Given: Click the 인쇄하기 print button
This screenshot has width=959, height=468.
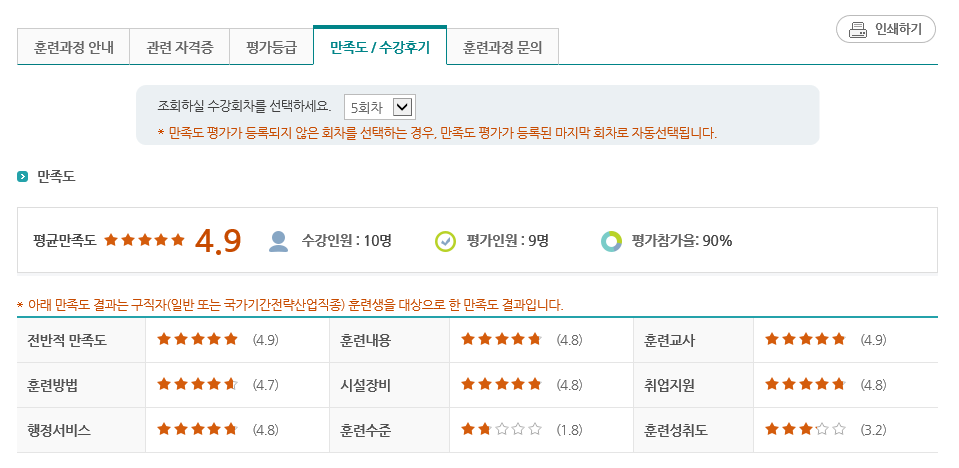Looking at the screenshot, I should (886, 29).
